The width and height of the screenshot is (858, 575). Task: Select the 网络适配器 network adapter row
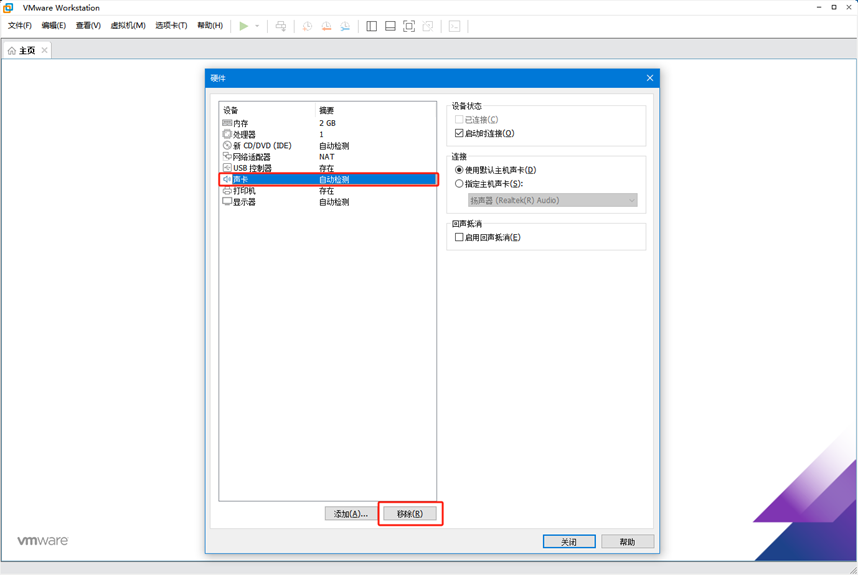pyautogui.click(x=328, y=157)
